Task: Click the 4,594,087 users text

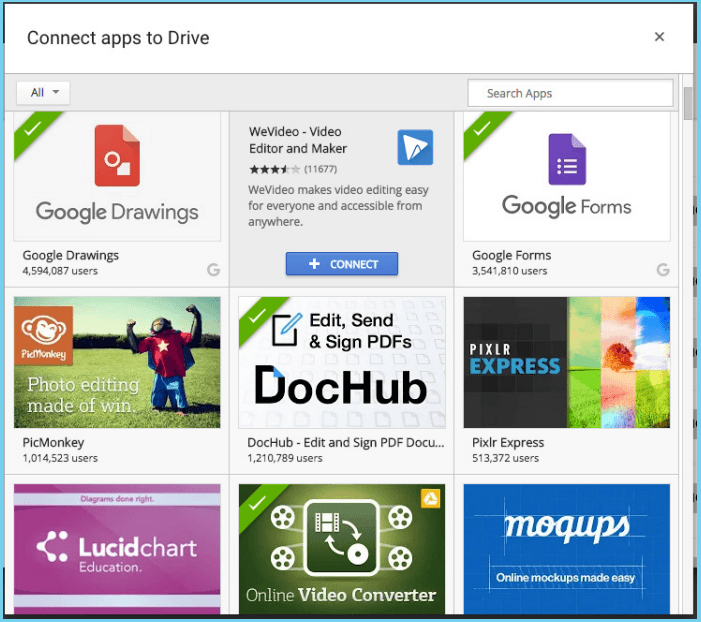Action: pos(60,271)
